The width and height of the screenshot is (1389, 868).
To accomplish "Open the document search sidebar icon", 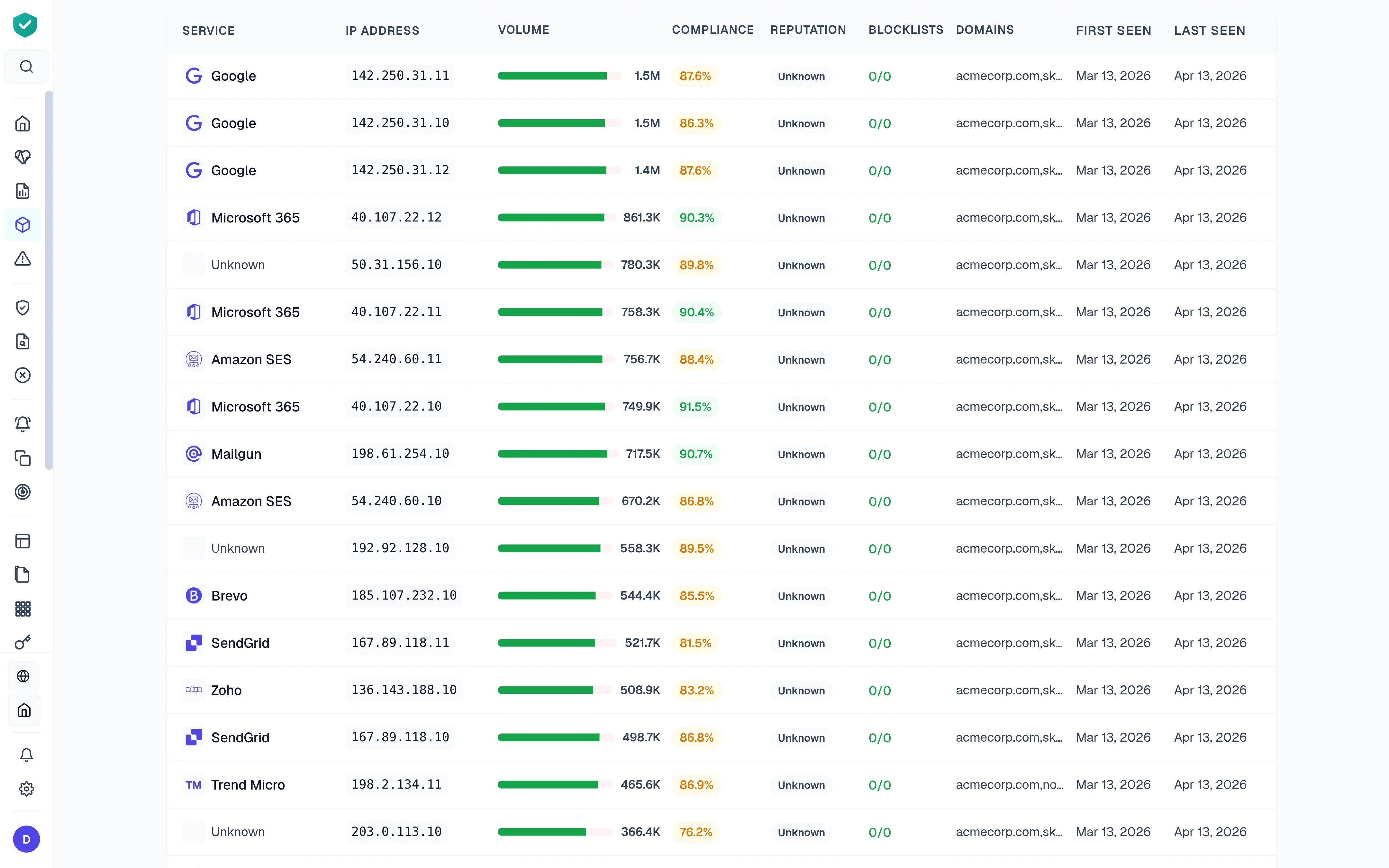I will 23,341.
